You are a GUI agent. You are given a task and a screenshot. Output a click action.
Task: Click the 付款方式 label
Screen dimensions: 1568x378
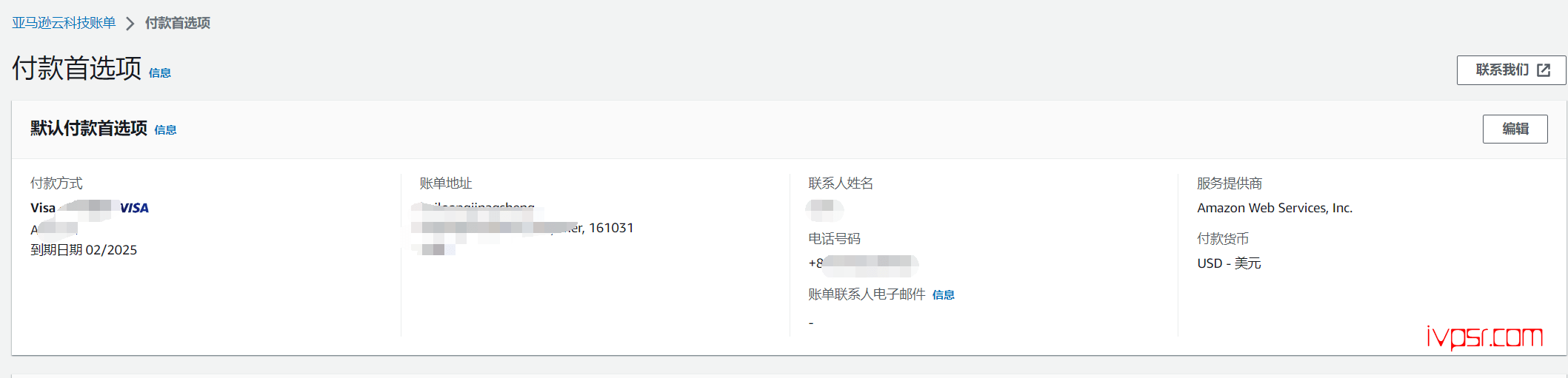(56, 183)
